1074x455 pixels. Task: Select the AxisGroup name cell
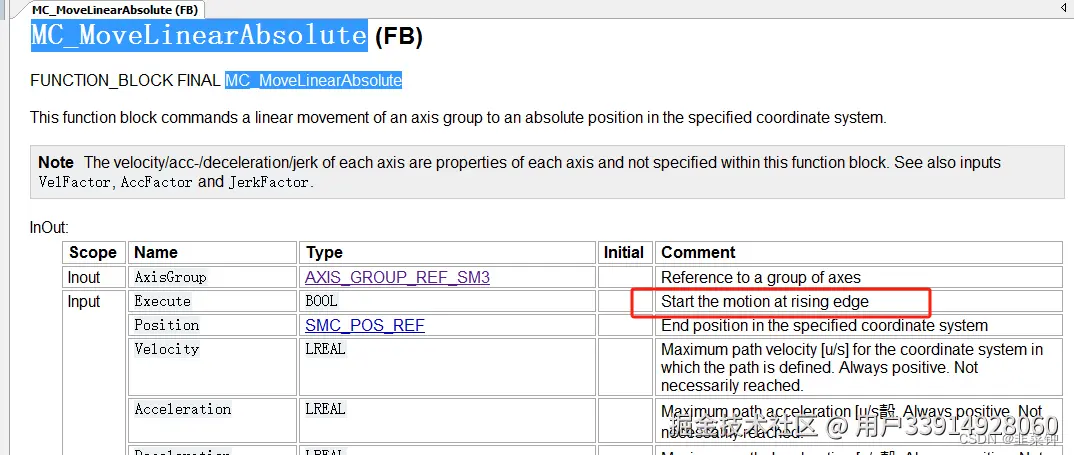170,277
